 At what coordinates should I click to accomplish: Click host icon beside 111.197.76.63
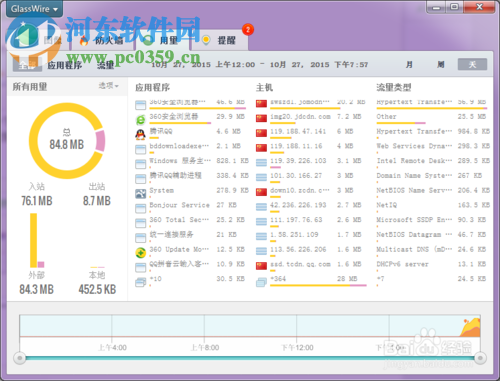tap(261, 222)
